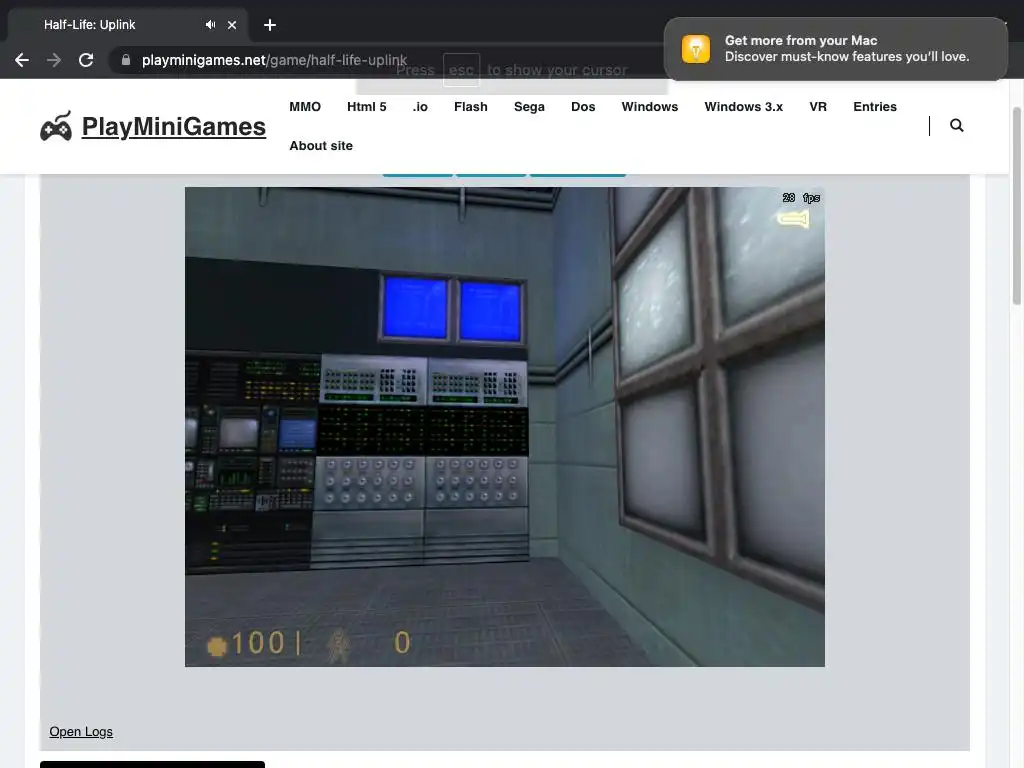Click the health cross icon in HUD
Screen dimensions: 1024x768
(x=217, y=646)
